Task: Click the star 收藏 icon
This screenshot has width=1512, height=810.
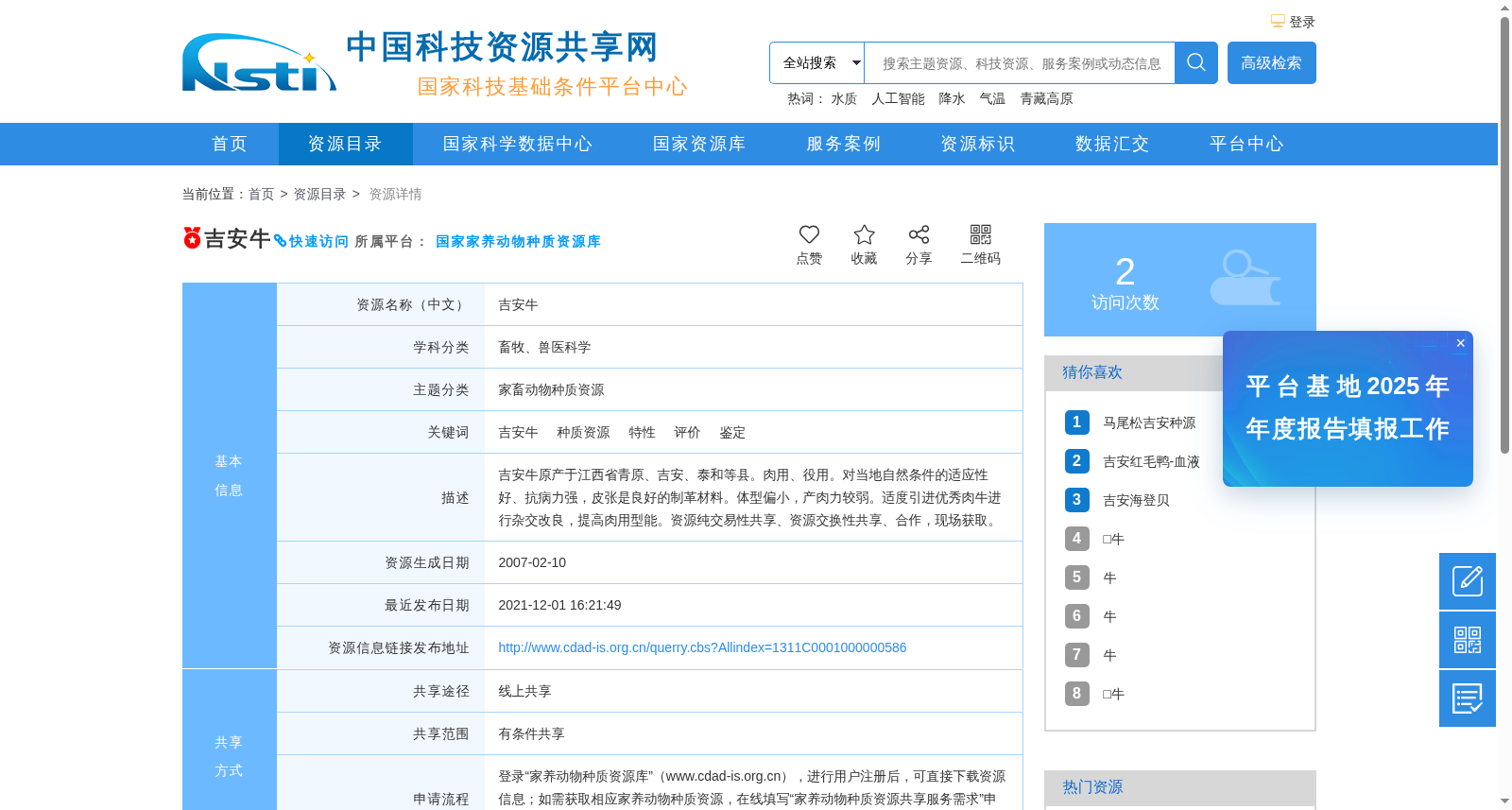Action: pyautogui.click(x=864, y=234)
